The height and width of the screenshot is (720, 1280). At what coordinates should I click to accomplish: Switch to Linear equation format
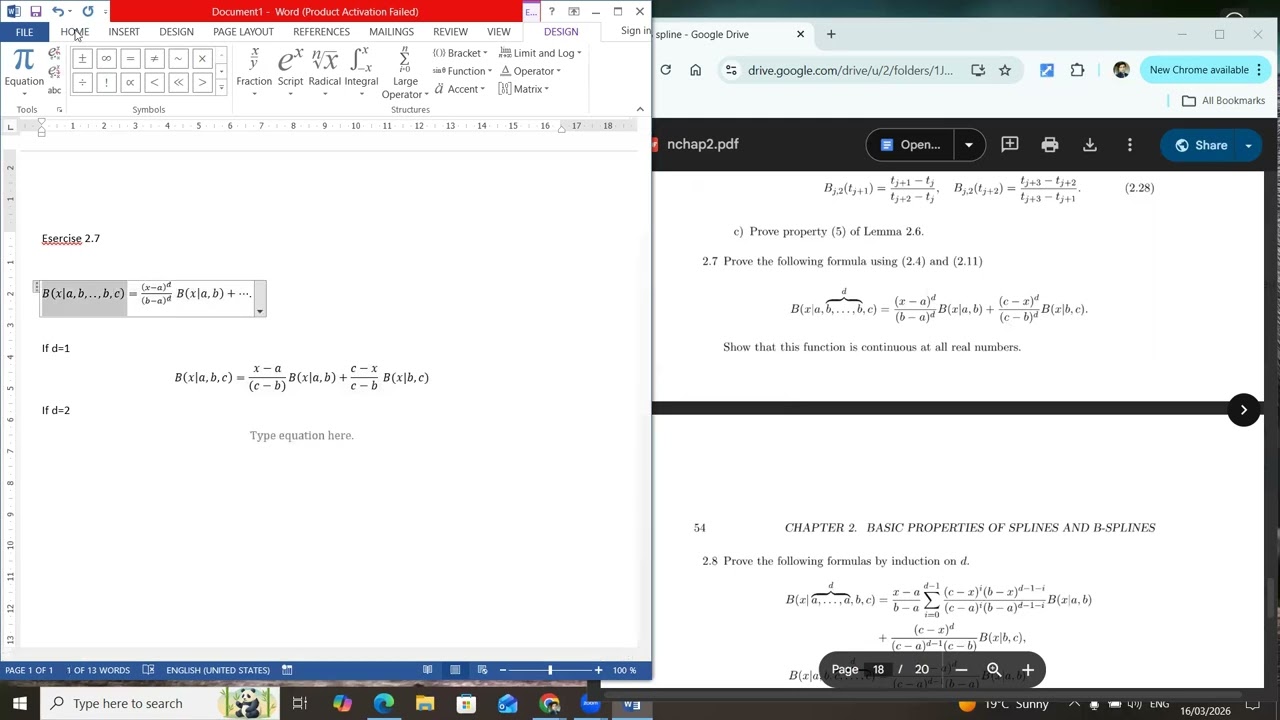coord(54,70)
